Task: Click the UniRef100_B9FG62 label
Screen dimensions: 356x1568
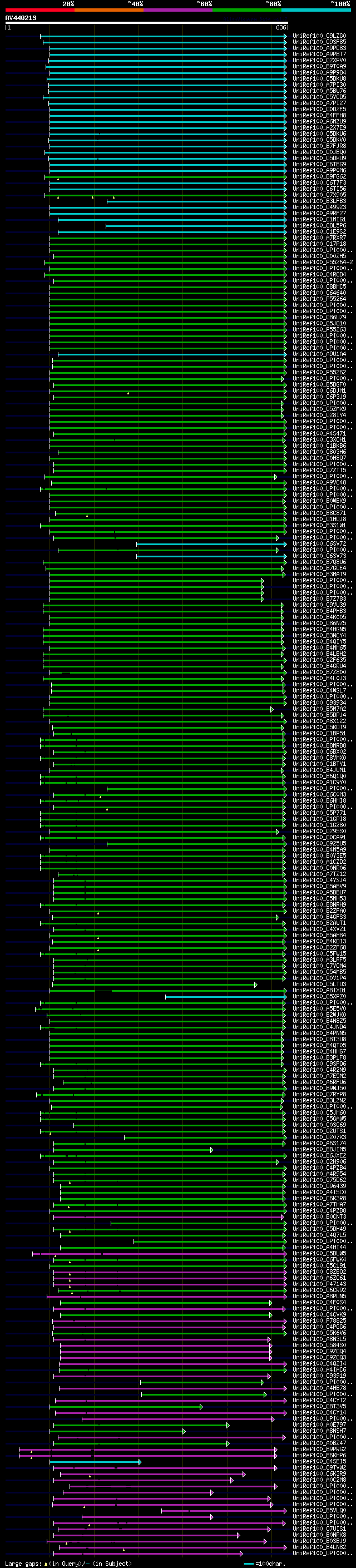Action: click(319, 176)
